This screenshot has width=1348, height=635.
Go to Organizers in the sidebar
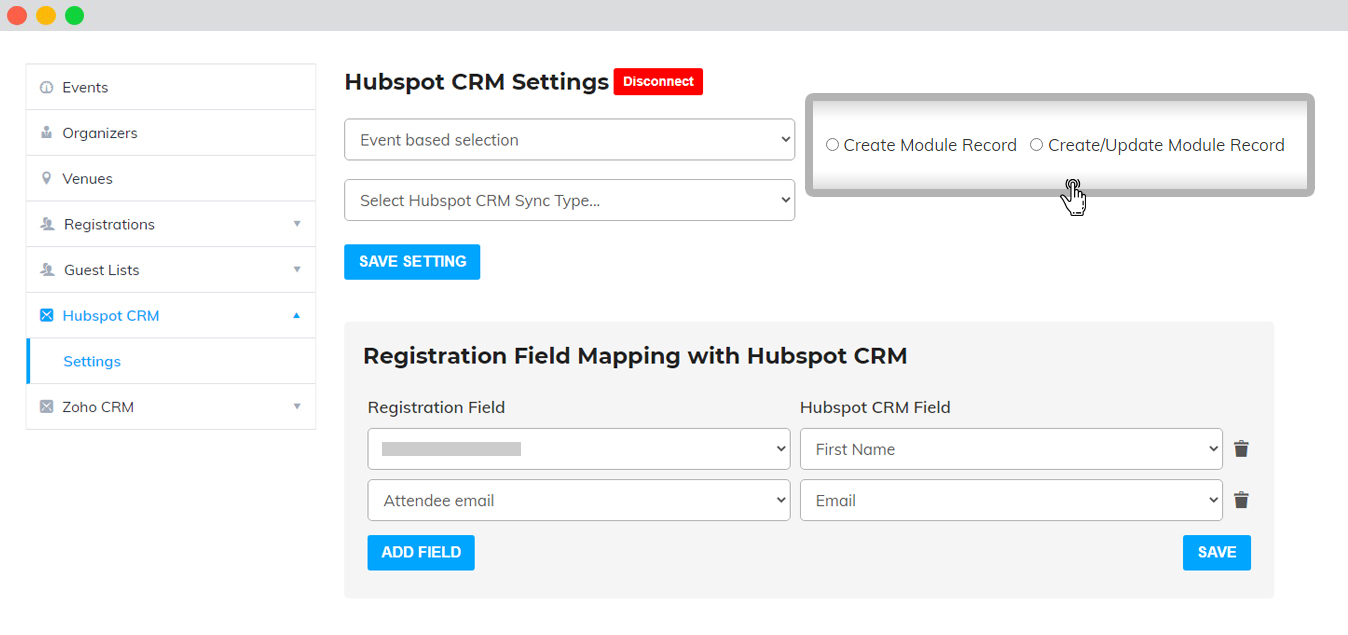[171, 133]
